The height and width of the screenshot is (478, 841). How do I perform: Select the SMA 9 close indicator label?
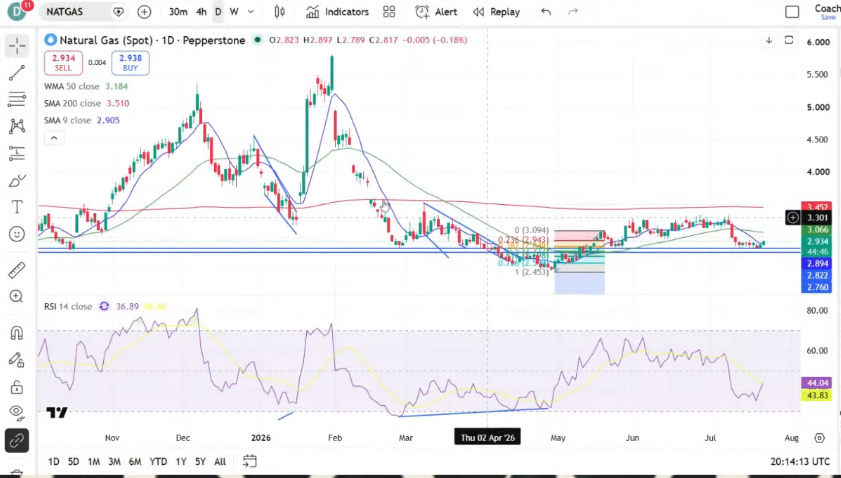68,120
